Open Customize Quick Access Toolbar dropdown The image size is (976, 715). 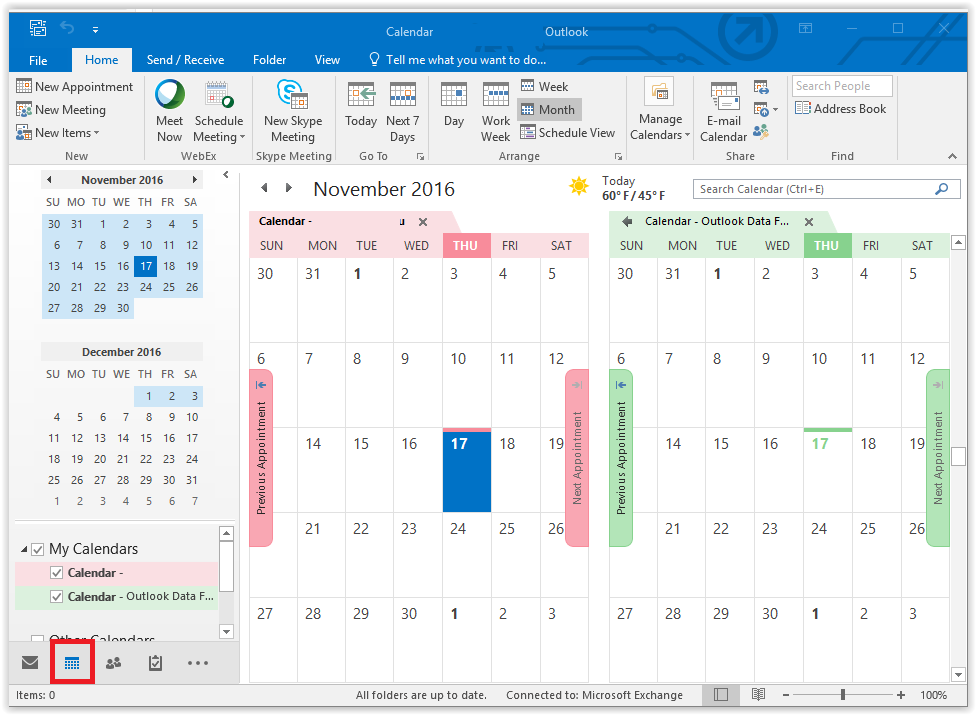[95, 29]
